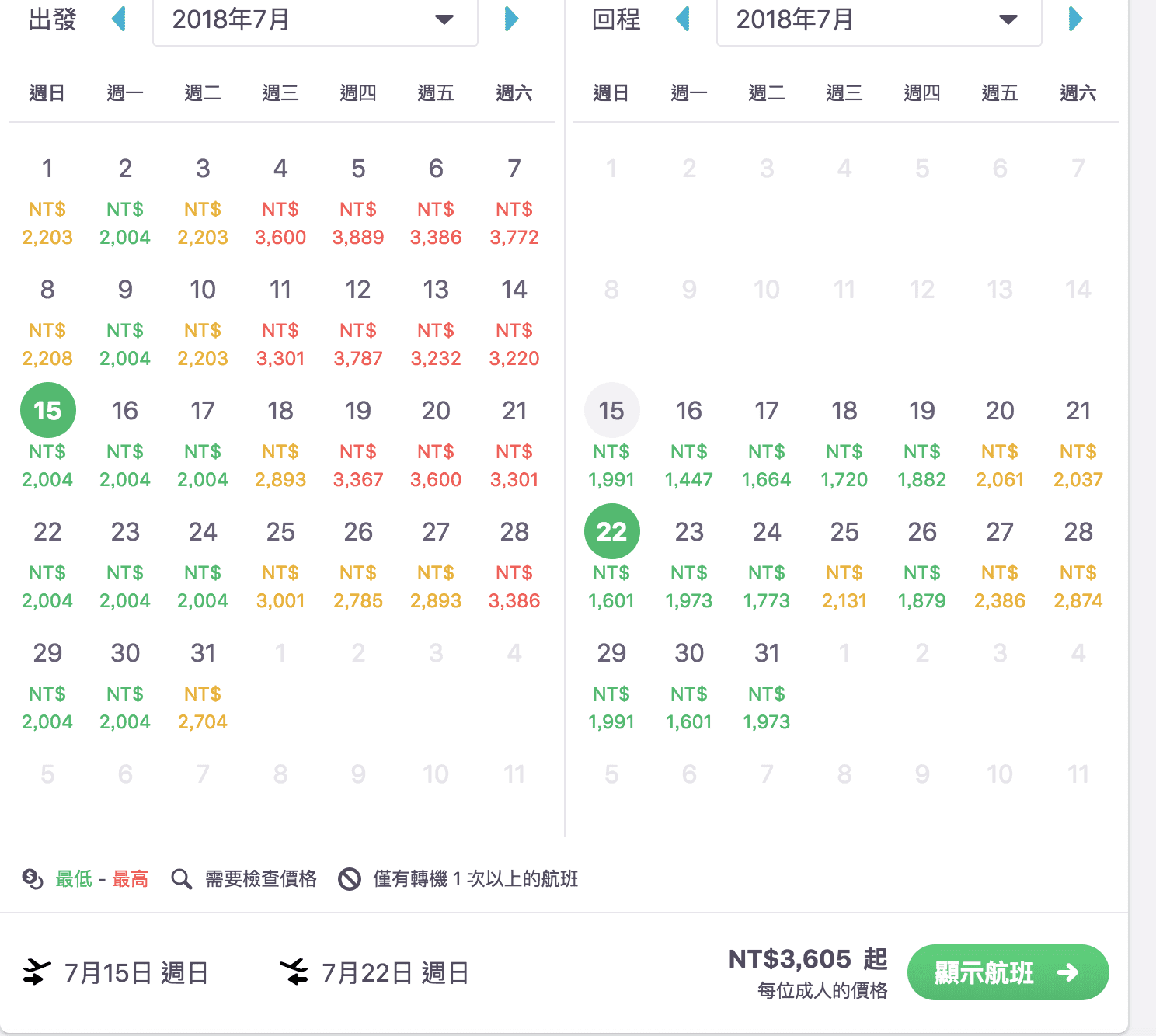Select departure date July 12 NT$3,787
Viewport: 1156px width, 1036px height.
[x=358, y=323]
